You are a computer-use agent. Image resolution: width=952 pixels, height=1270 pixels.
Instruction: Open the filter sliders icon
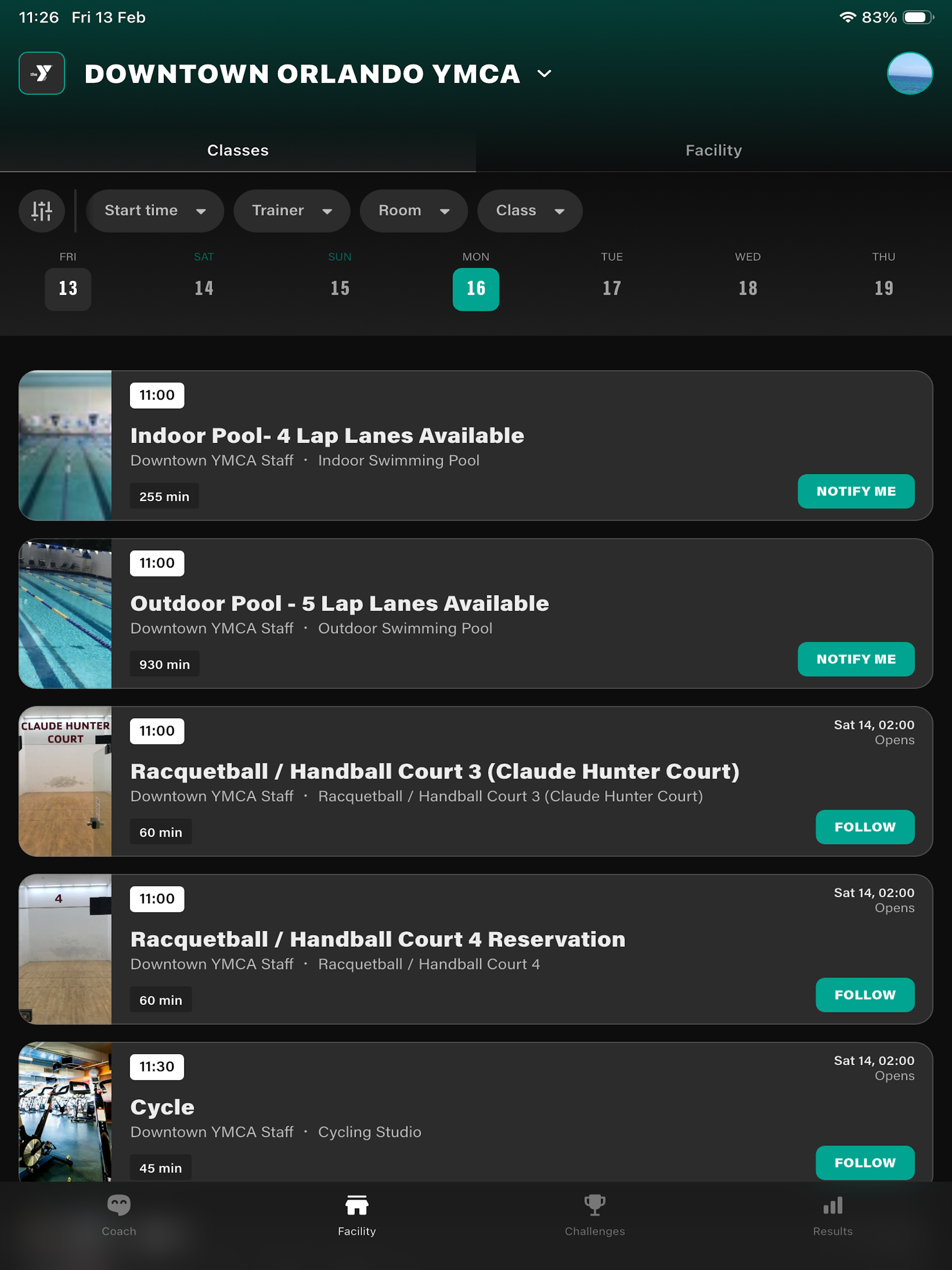point(42,211)
